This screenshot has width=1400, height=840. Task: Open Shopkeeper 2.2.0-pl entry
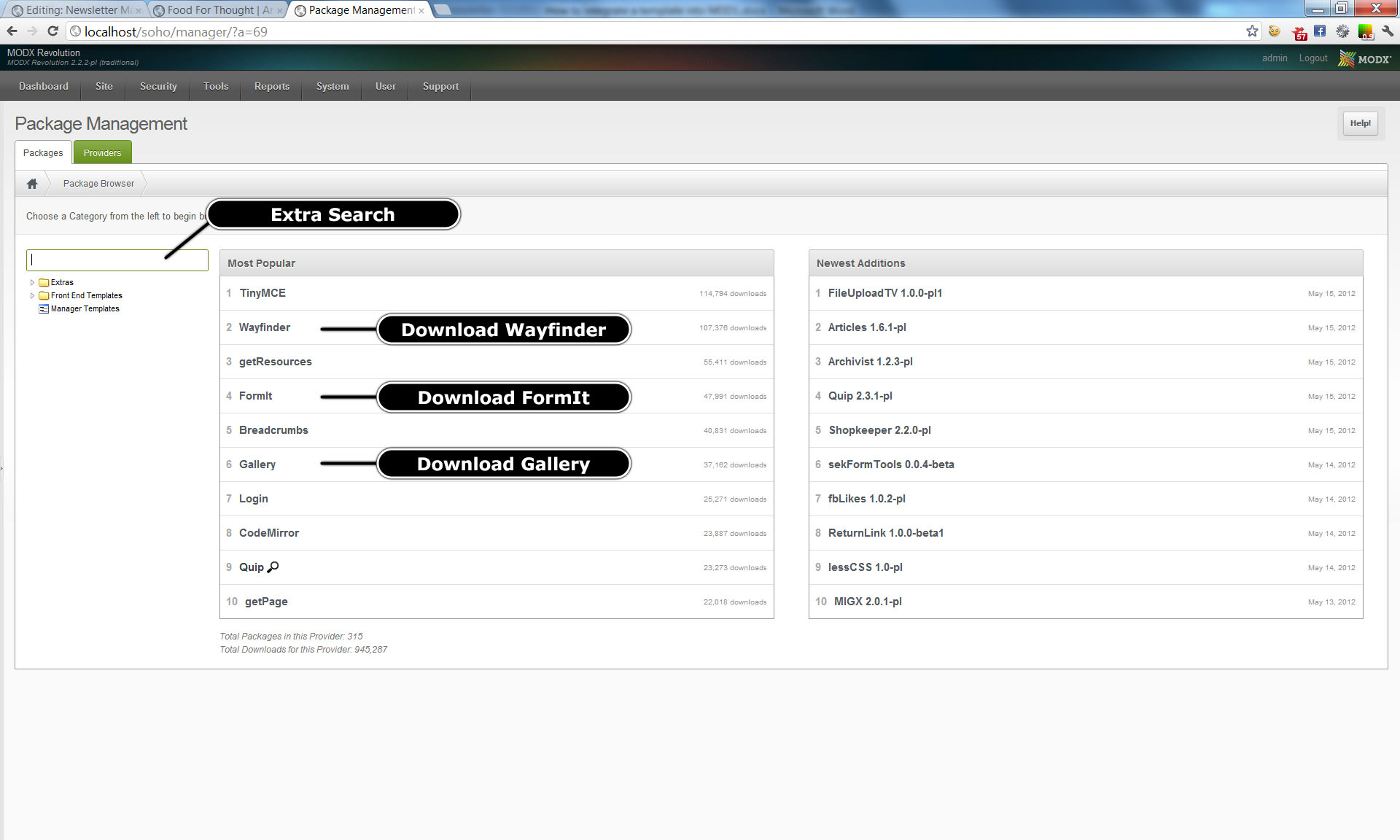880,430
